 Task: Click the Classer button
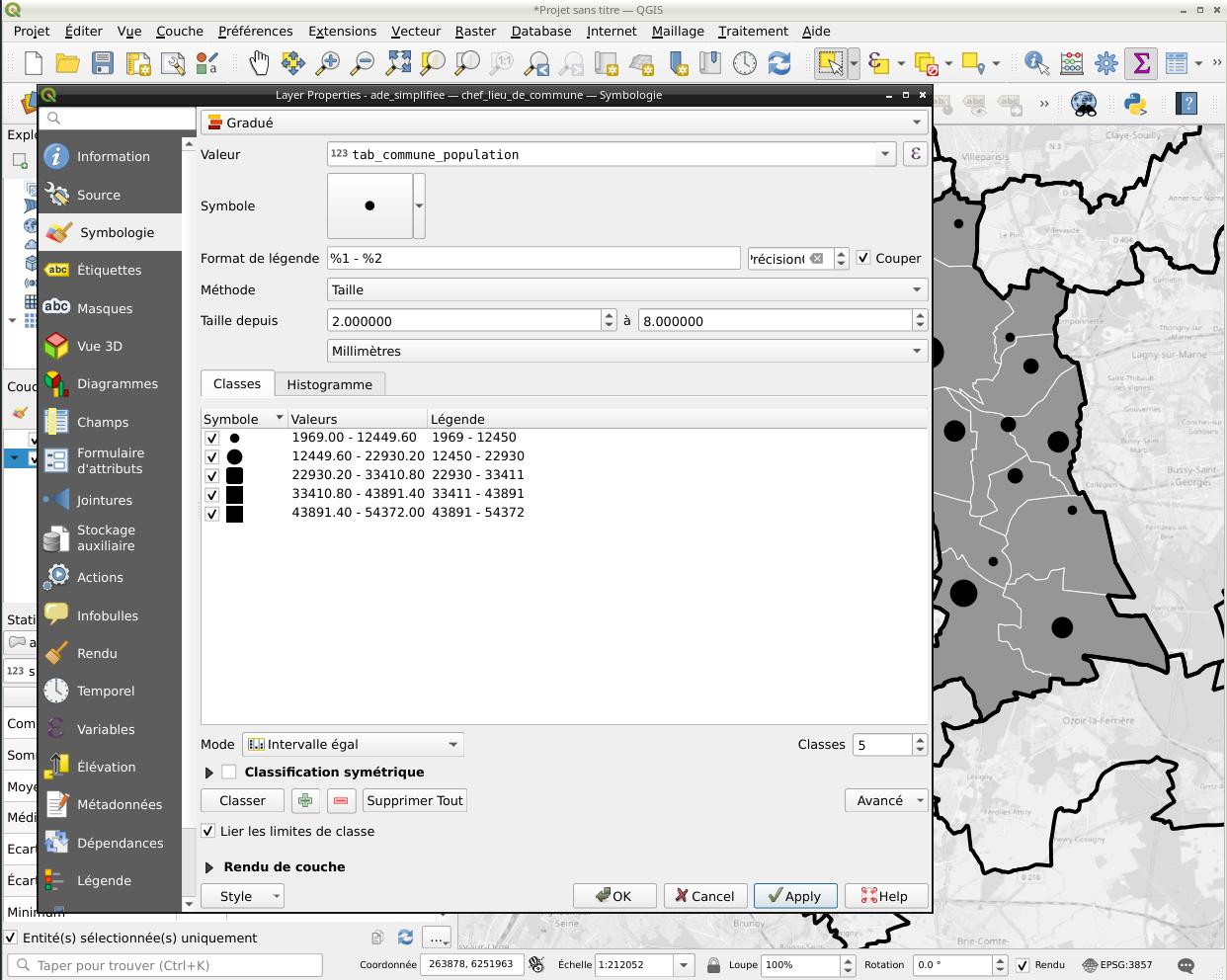point(242,800)
